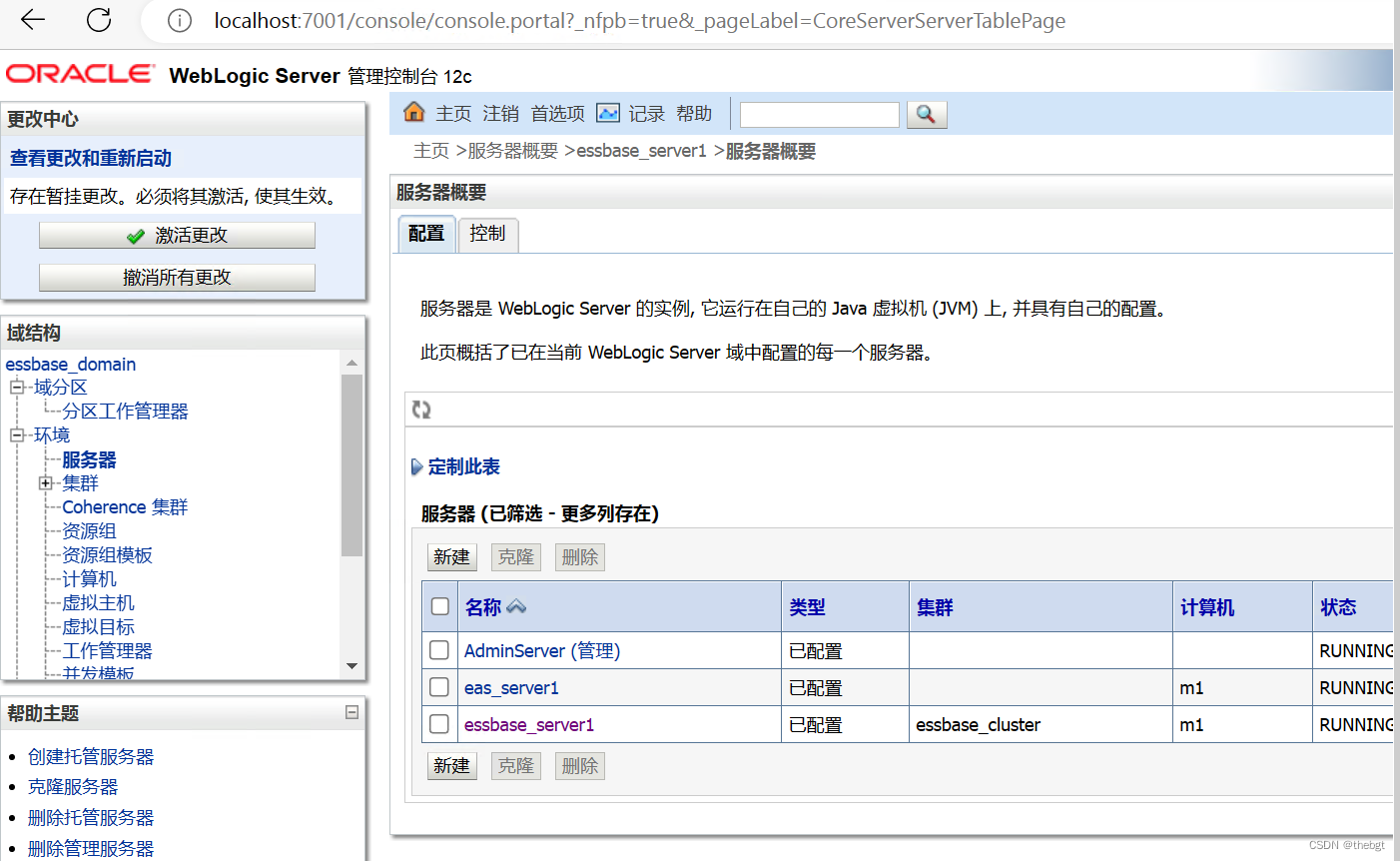The height and width of the screenshot is (861, 1400).
Task: Open the 记录 (record) image icon in toolbar
Action: 608,113
